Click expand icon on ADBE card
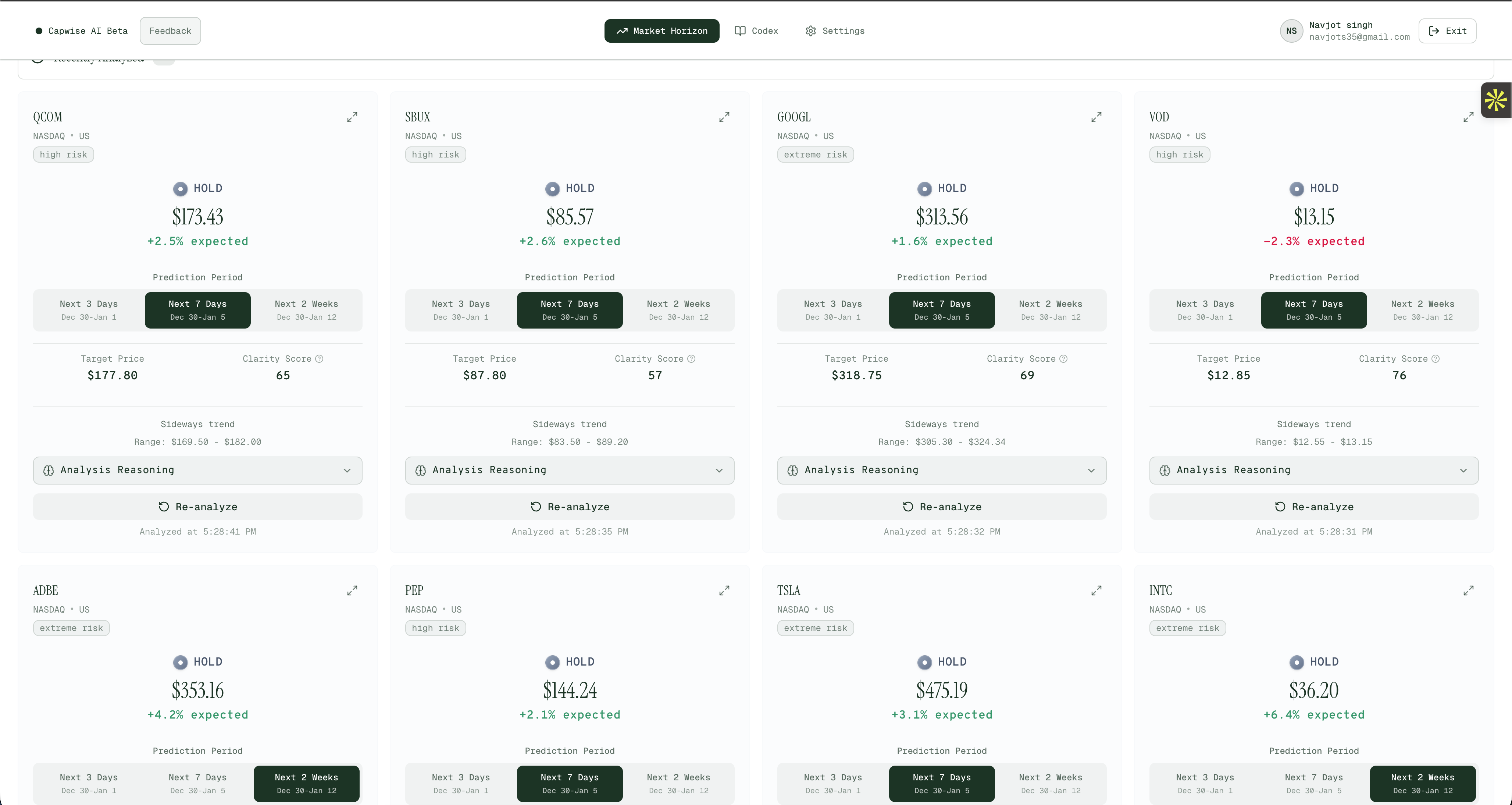The height and width of the screenshot is (805, 1512). coord(352,591)
